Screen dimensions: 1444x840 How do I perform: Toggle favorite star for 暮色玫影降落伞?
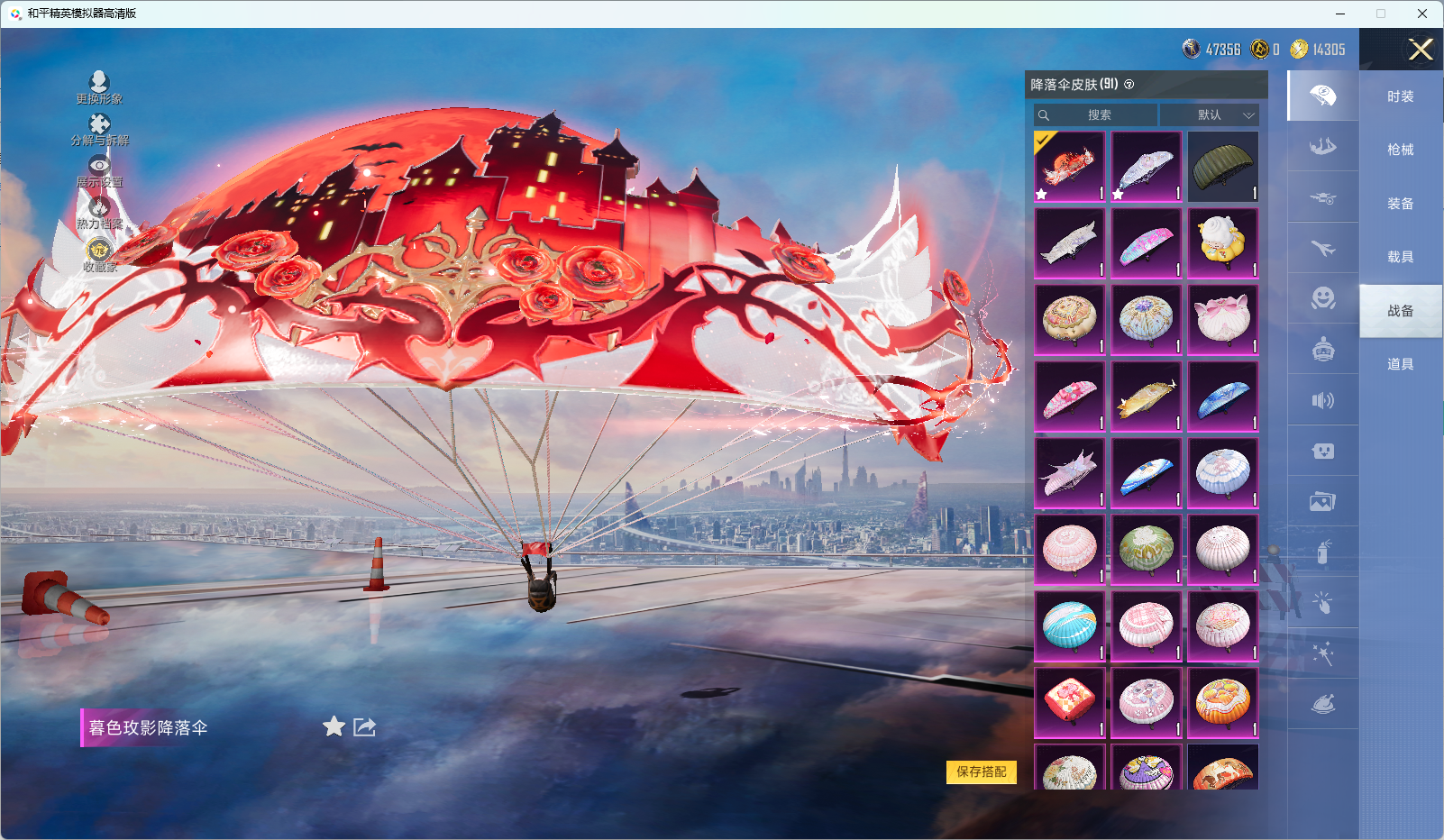(334, 726)
